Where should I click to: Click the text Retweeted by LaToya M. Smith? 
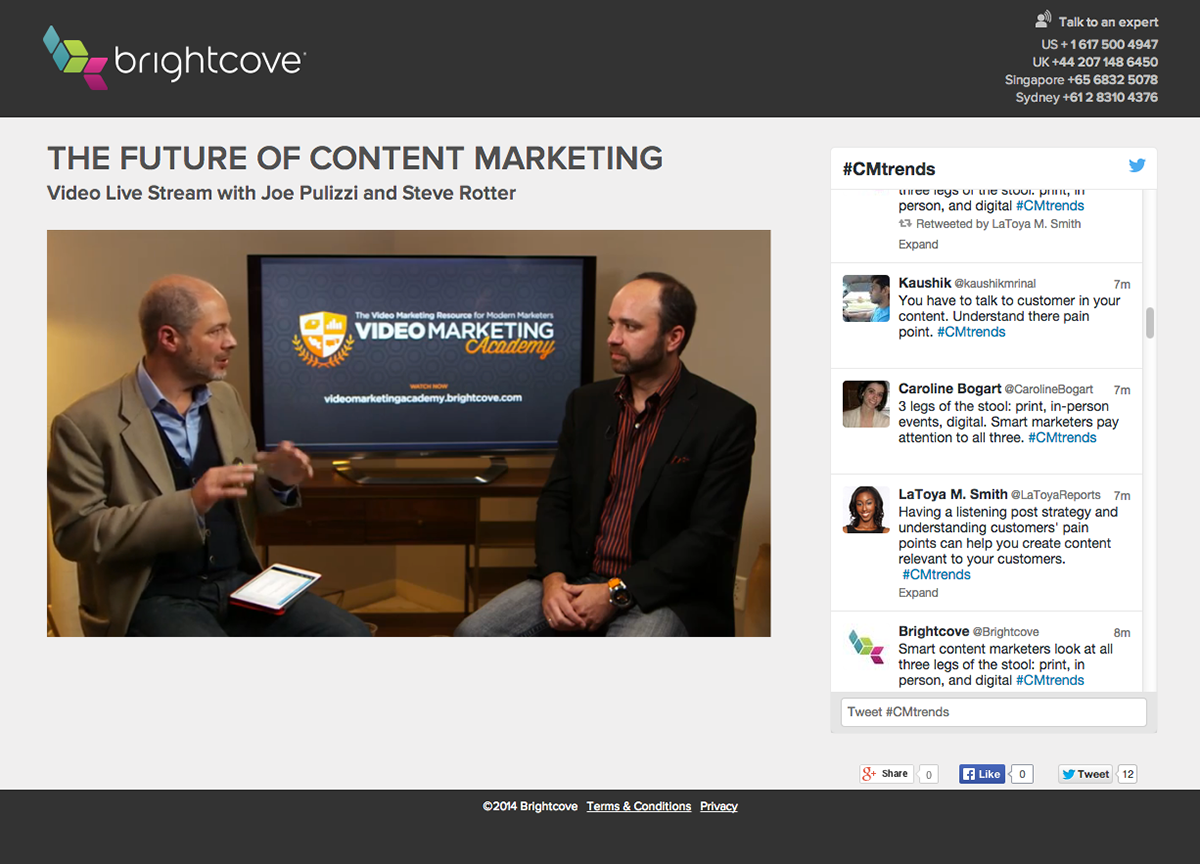click(998, 224)
